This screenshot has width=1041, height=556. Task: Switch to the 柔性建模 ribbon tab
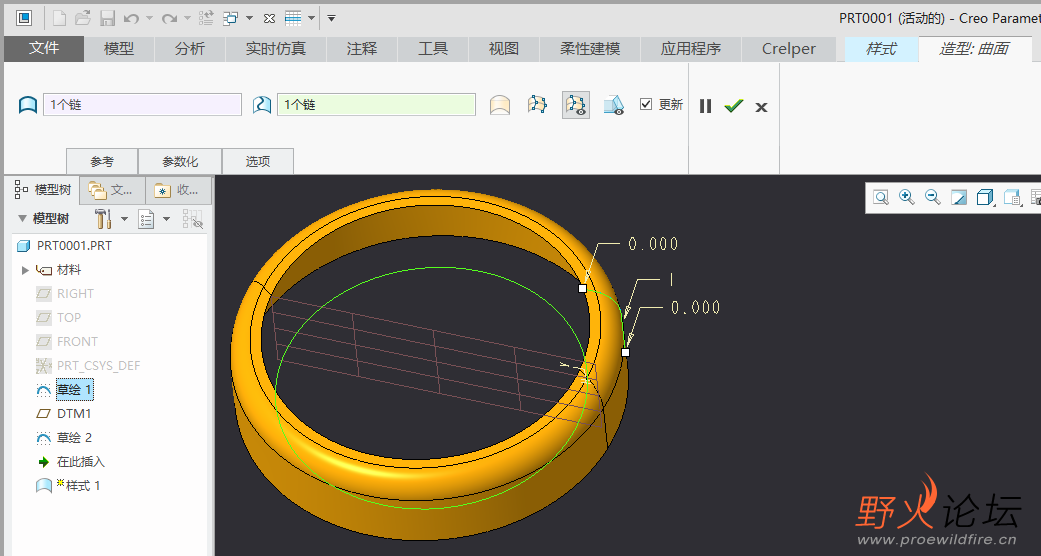(590, 48)
